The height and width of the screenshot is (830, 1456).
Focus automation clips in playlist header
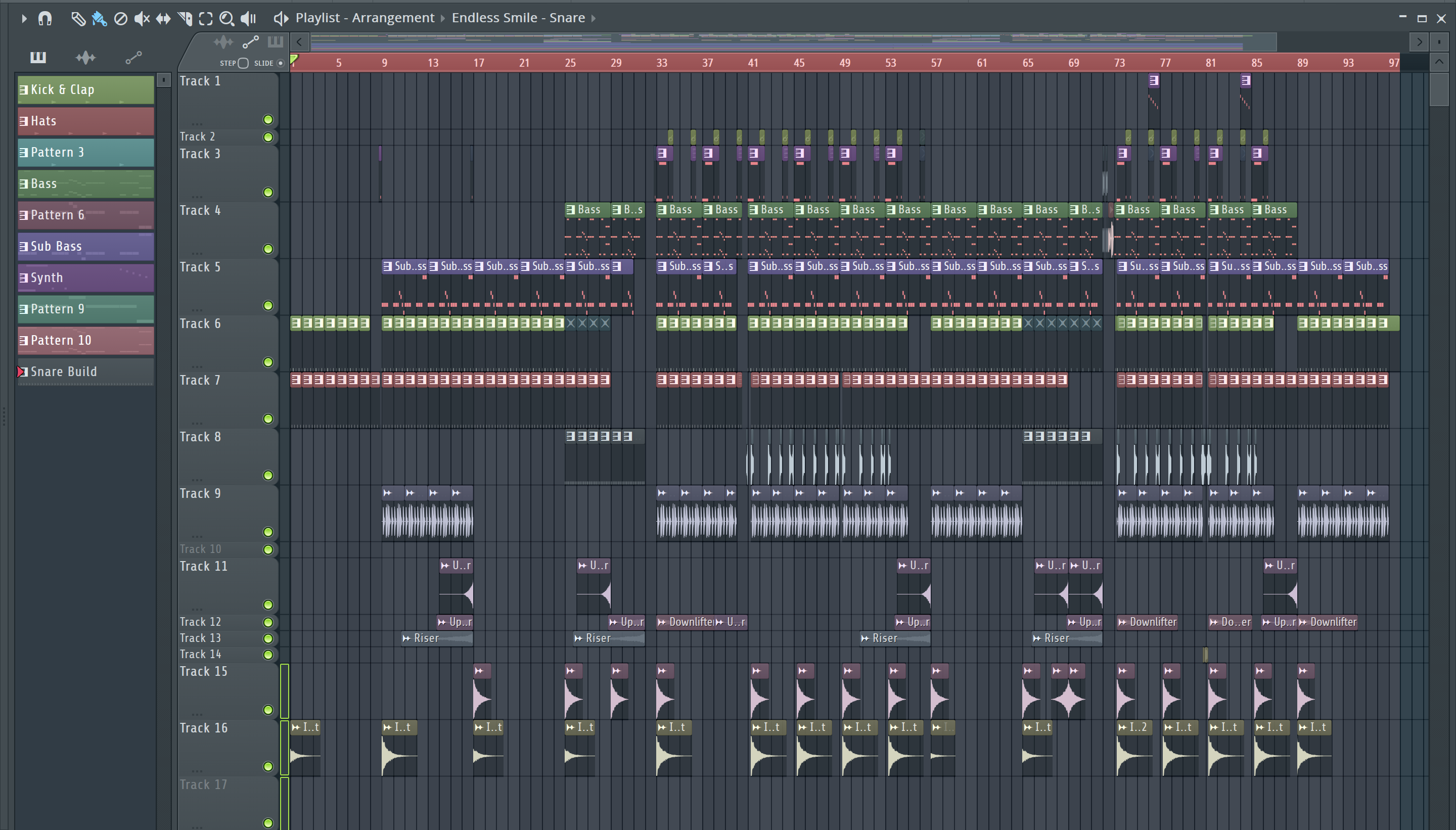coord(251,41)
